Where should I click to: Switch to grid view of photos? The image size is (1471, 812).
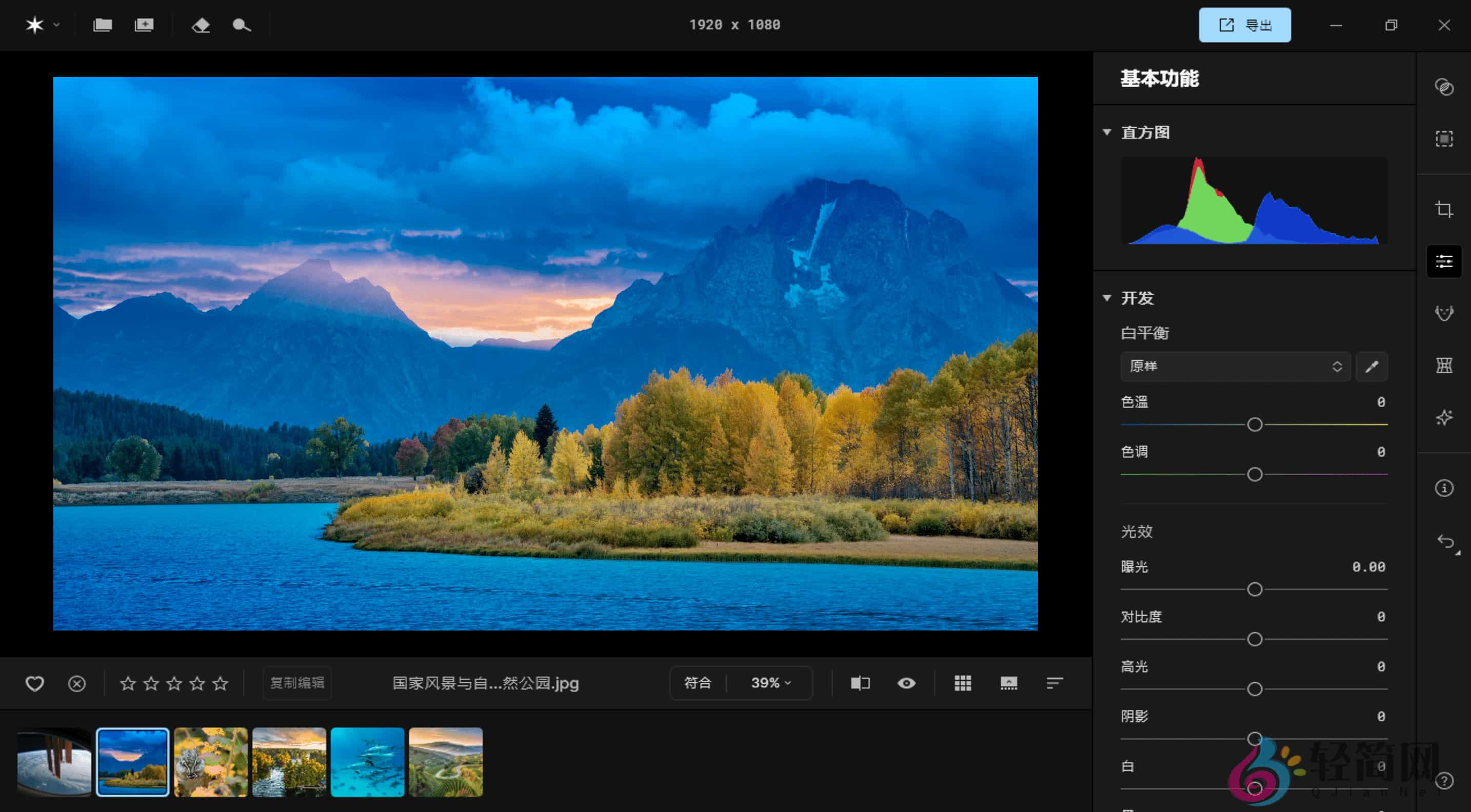[963, 683]
